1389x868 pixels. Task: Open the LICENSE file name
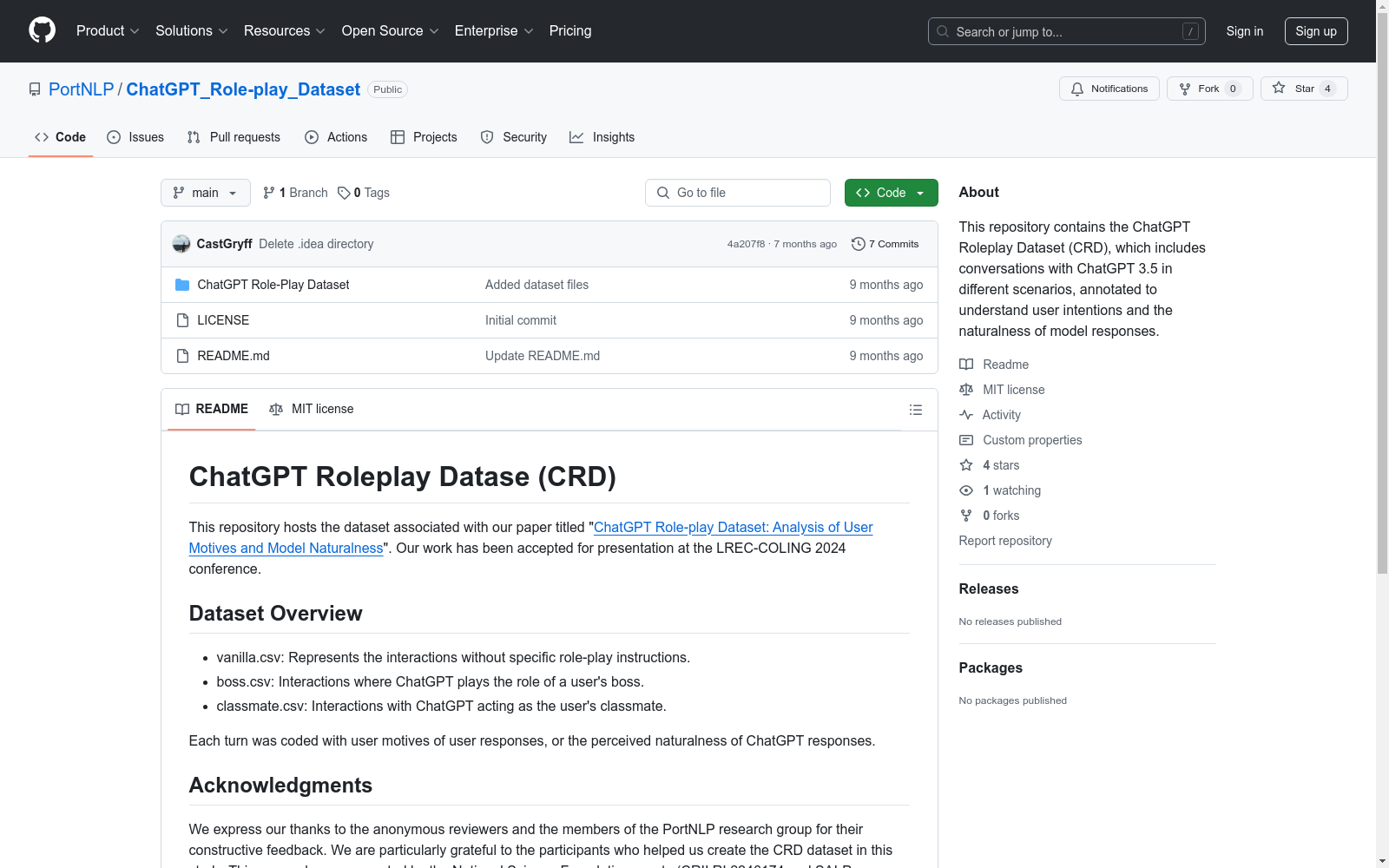(x=223, y=320)
